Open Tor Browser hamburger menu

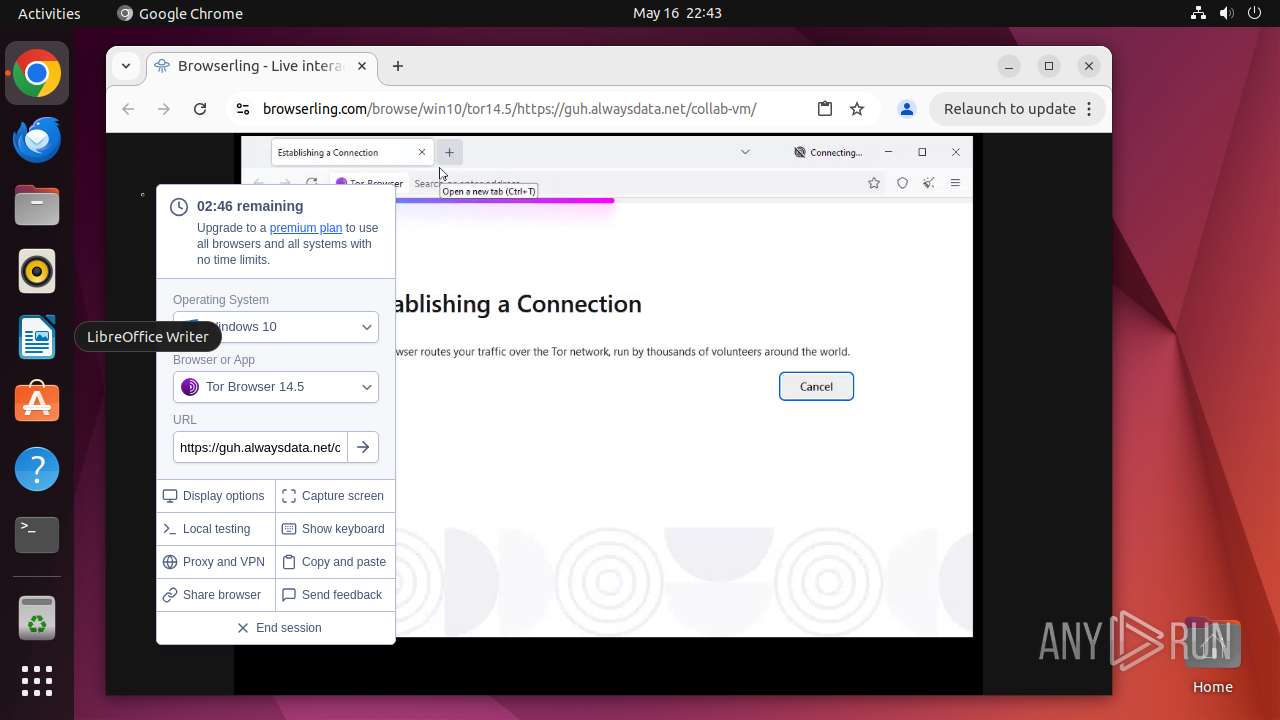(956, 183)
